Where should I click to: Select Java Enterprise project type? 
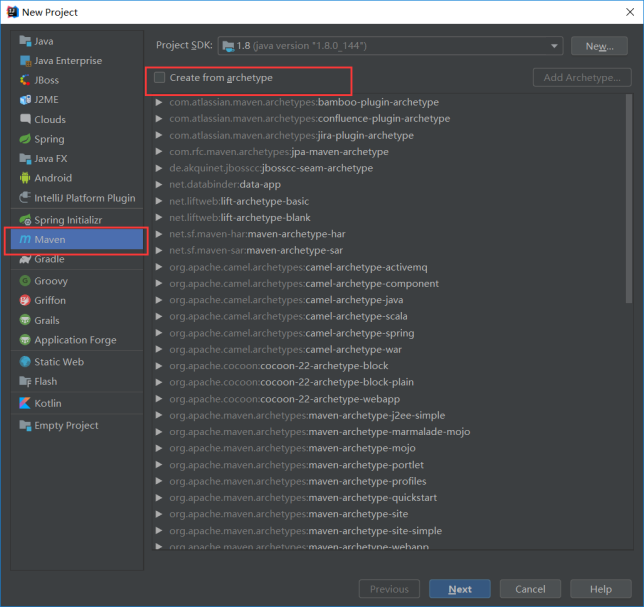77,61
